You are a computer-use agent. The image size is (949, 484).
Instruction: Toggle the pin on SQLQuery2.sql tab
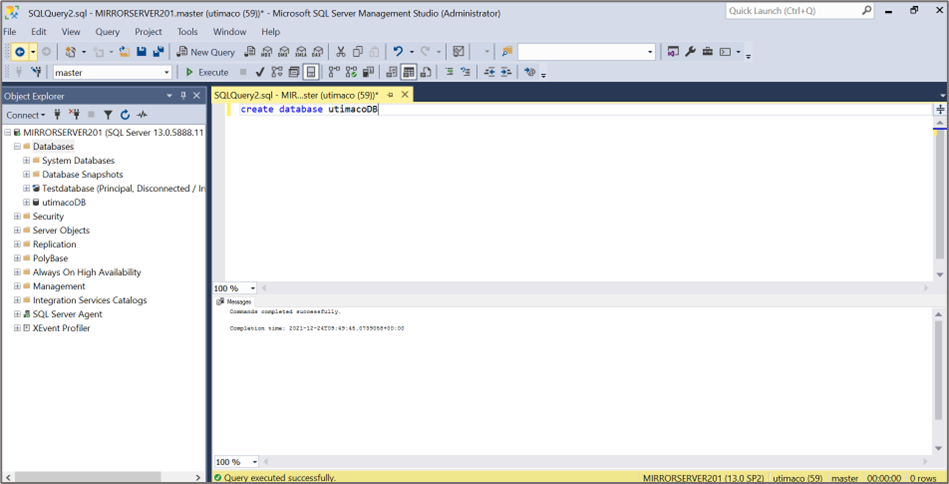click(390, 95)
